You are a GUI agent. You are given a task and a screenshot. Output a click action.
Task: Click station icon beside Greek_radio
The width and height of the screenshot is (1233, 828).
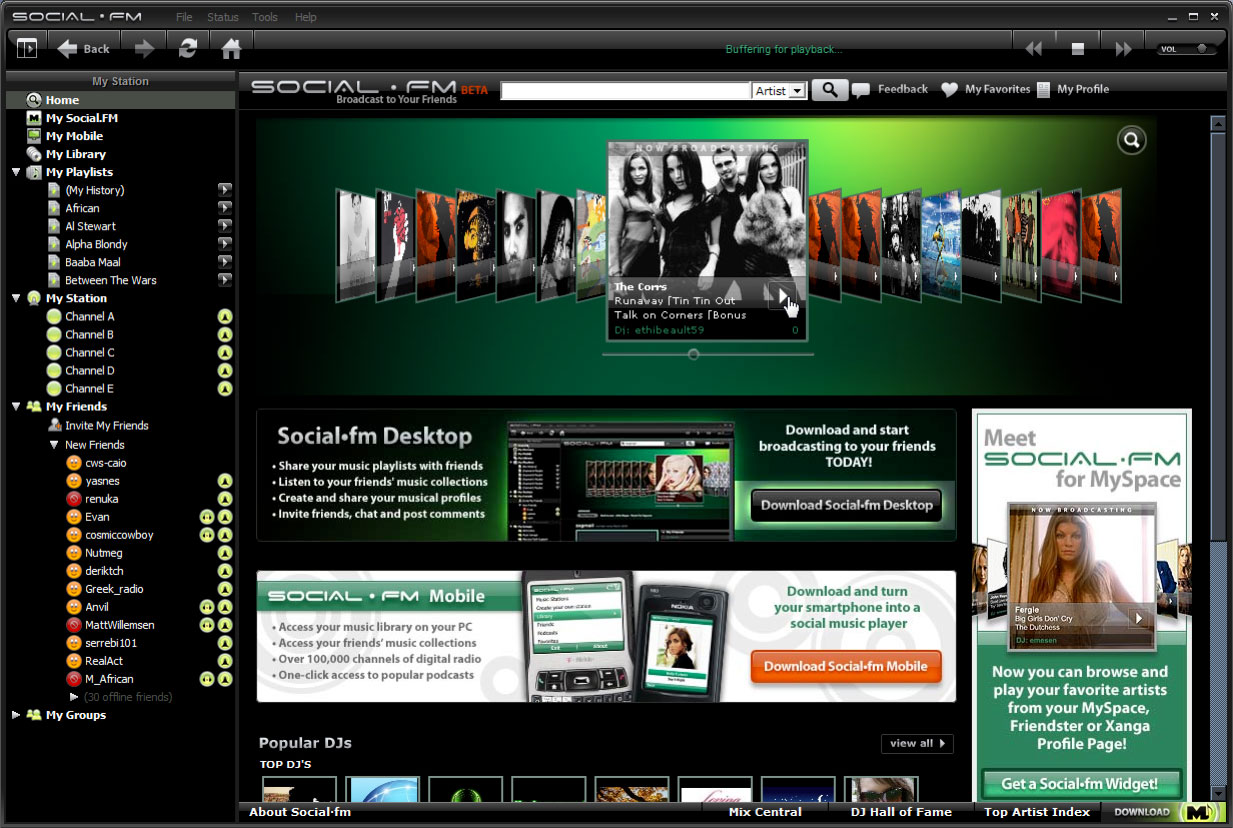tap(225, 589)
